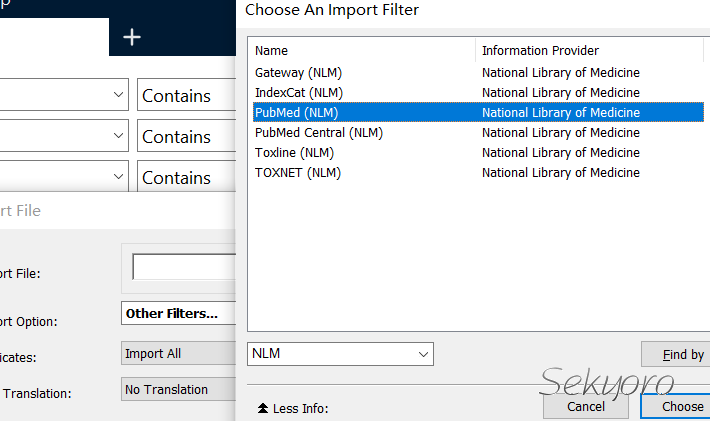Sort by Information Provider column header
The height and width of the screenshot is (421, 710).
[592, 50]
